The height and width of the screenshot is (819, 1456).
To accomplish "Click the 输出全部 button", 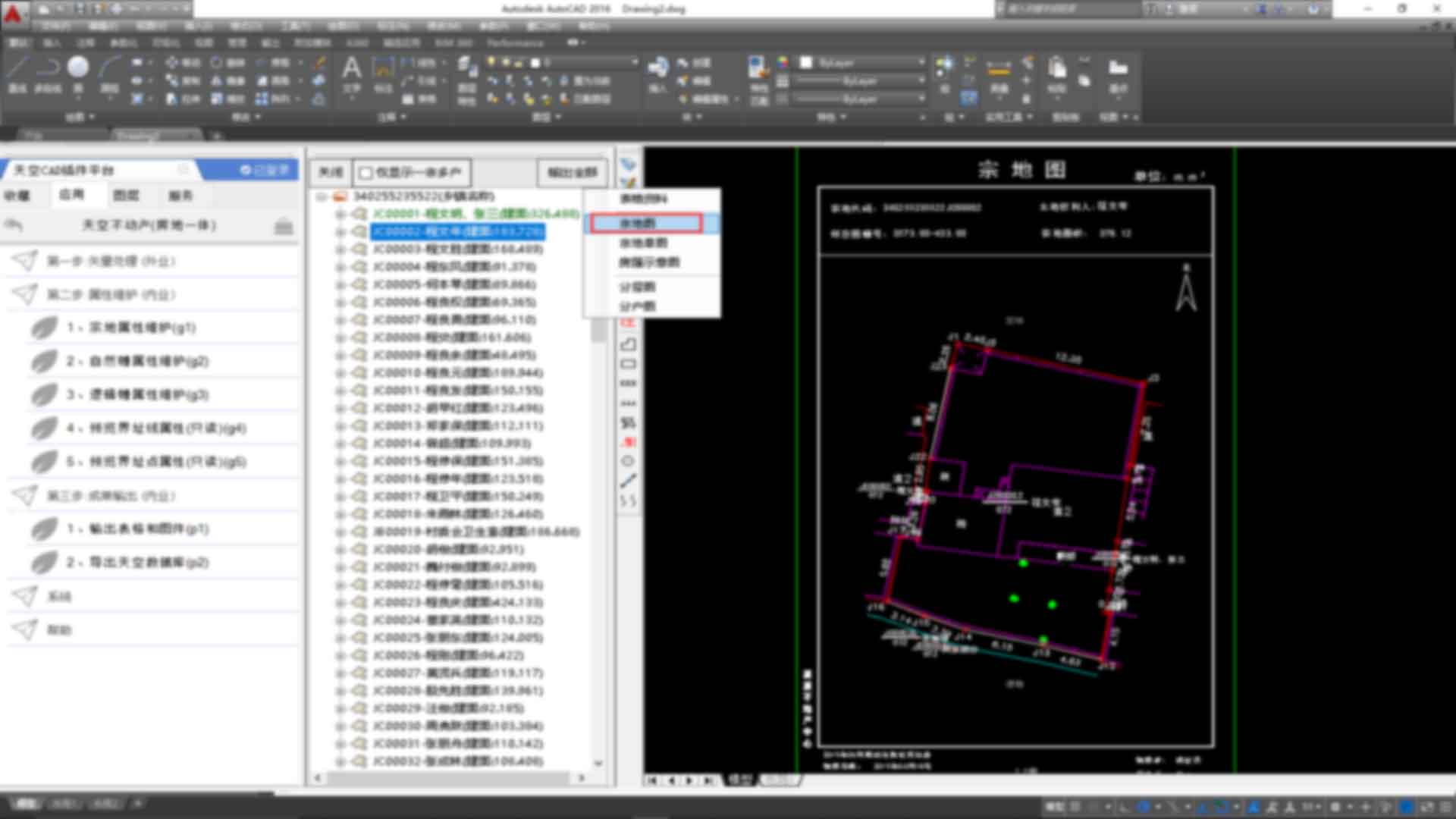I will [573, 173].
